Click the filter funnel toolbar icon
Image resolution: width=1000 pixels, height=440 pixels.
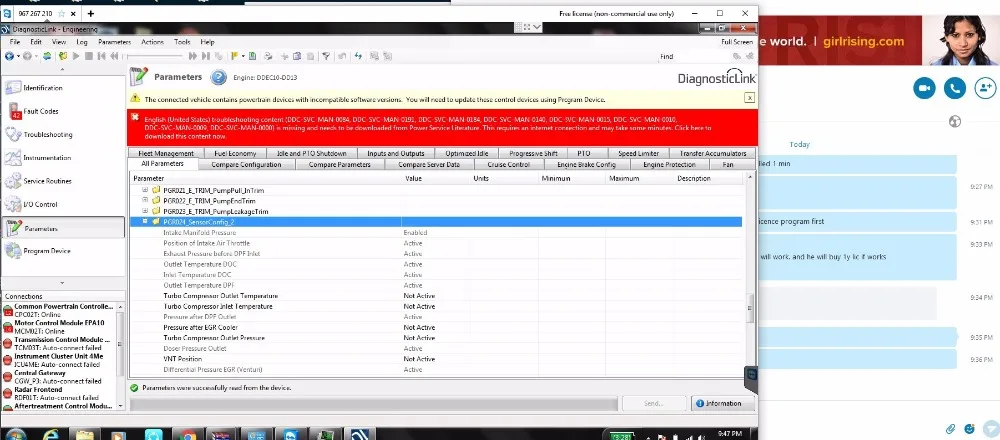click(326, 56)
